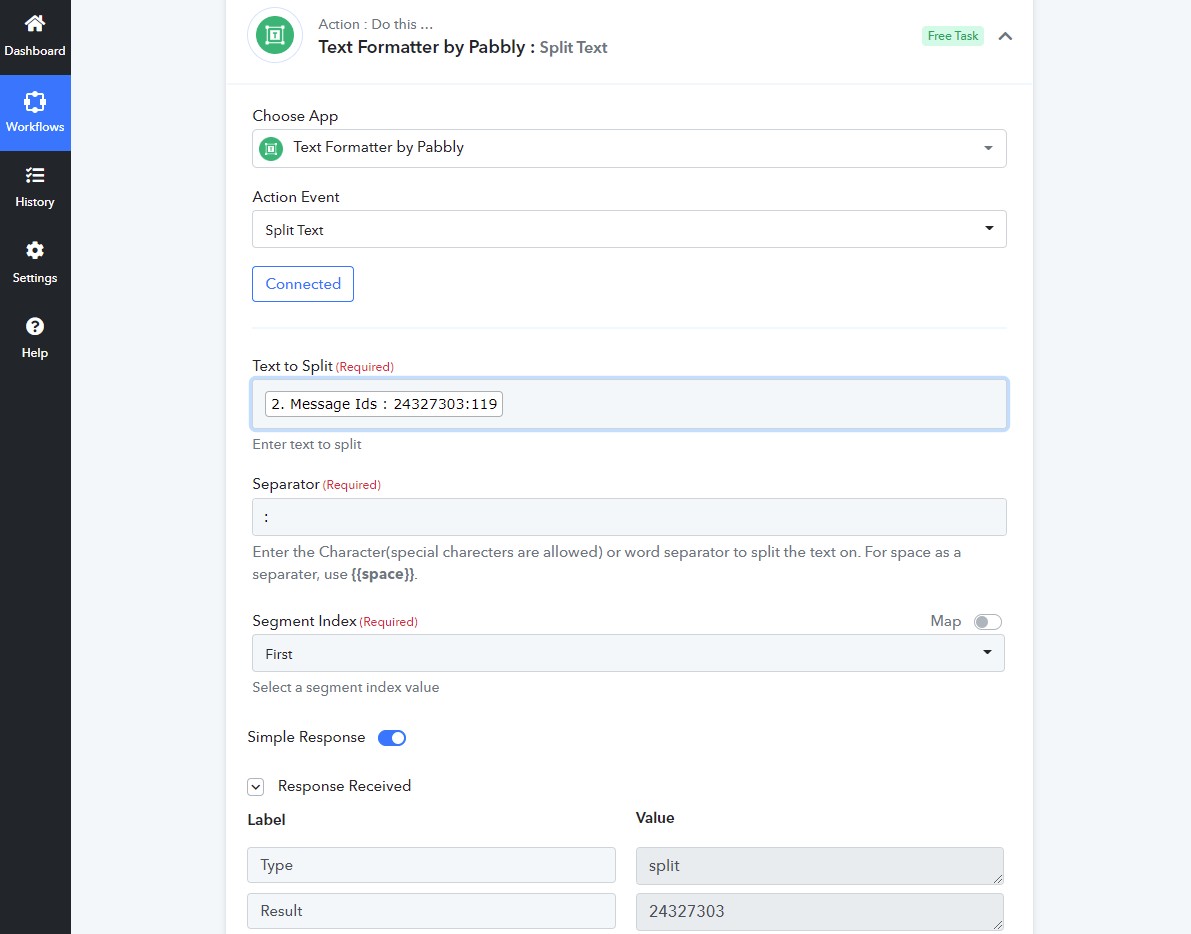
Task: Click the header title 'Text Formatter by Pabbly : Split Text'
Action: [x=463, y=47]
